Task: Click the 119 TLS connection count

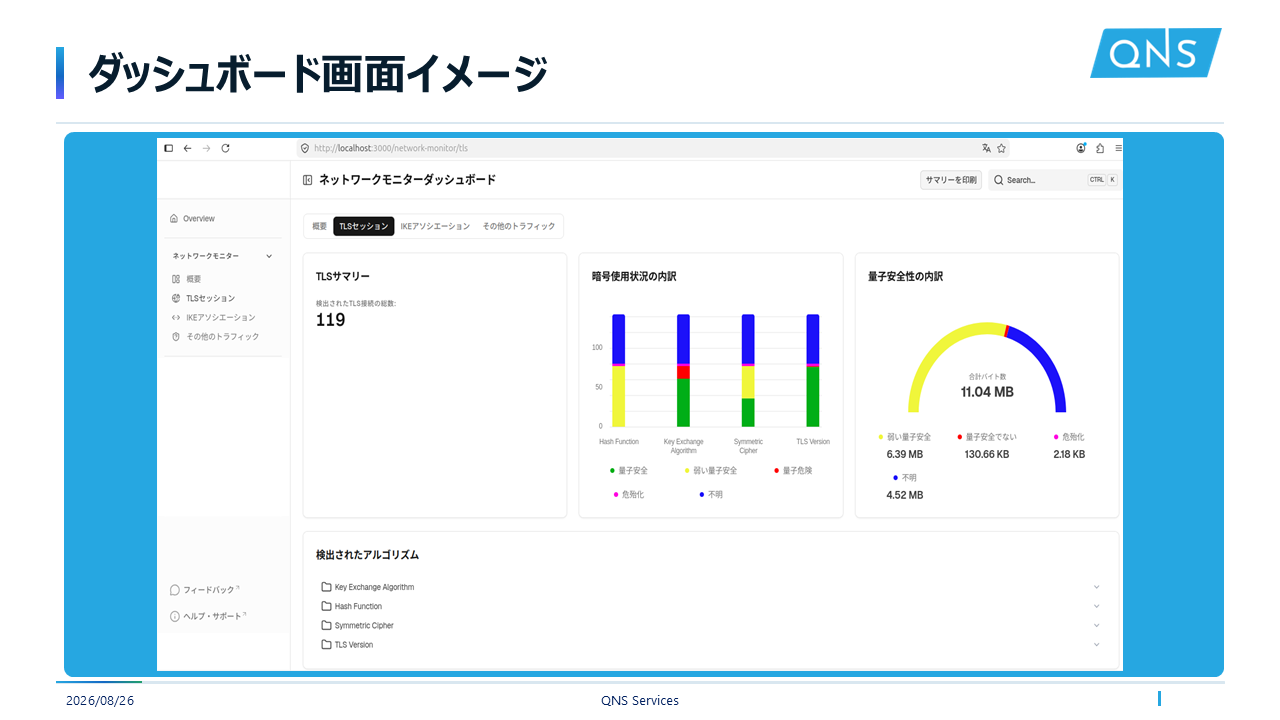Action: tap(330, 320)
